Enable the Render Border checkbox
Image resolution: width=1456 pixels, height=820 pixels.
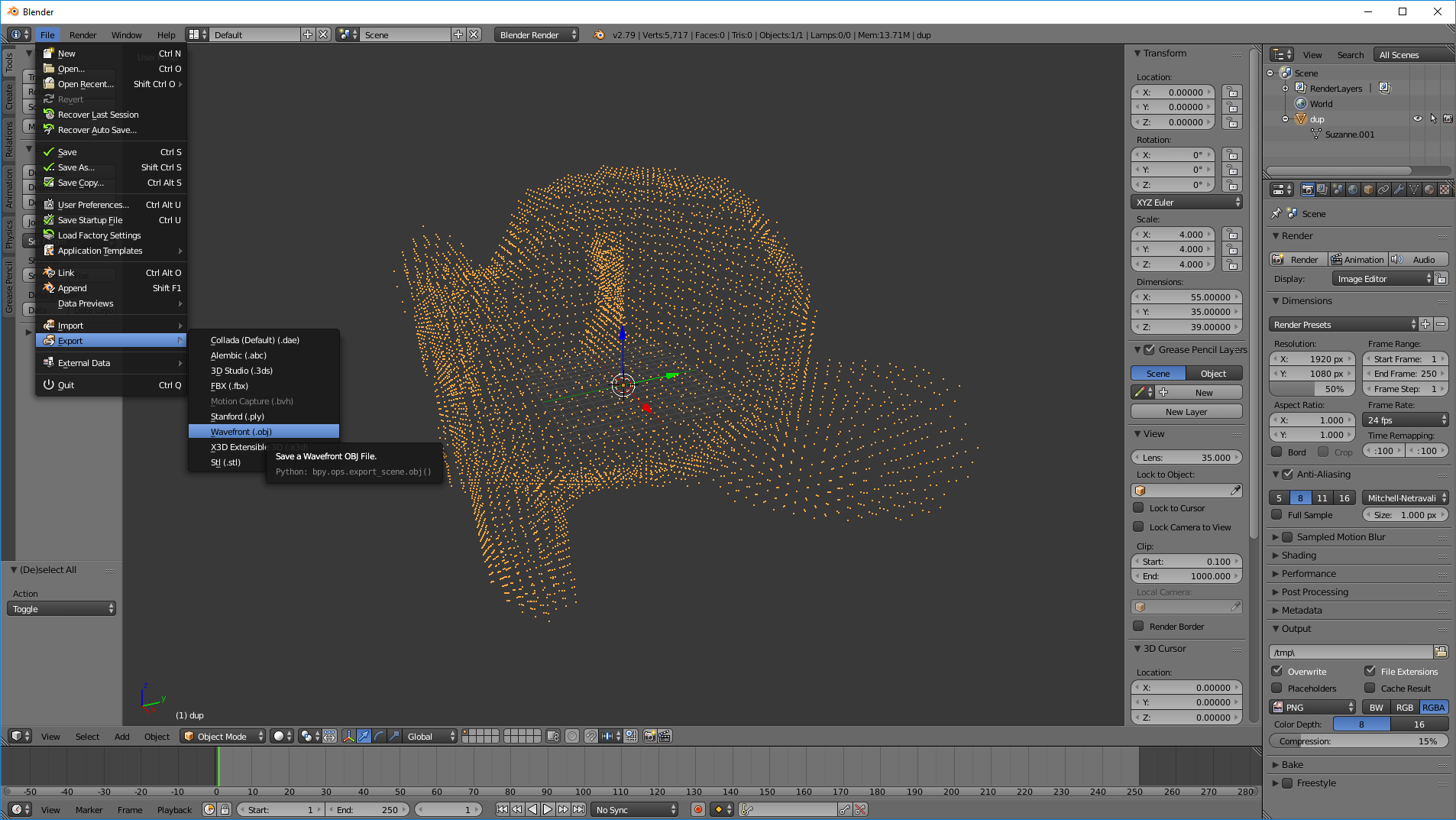point(1139,627)
